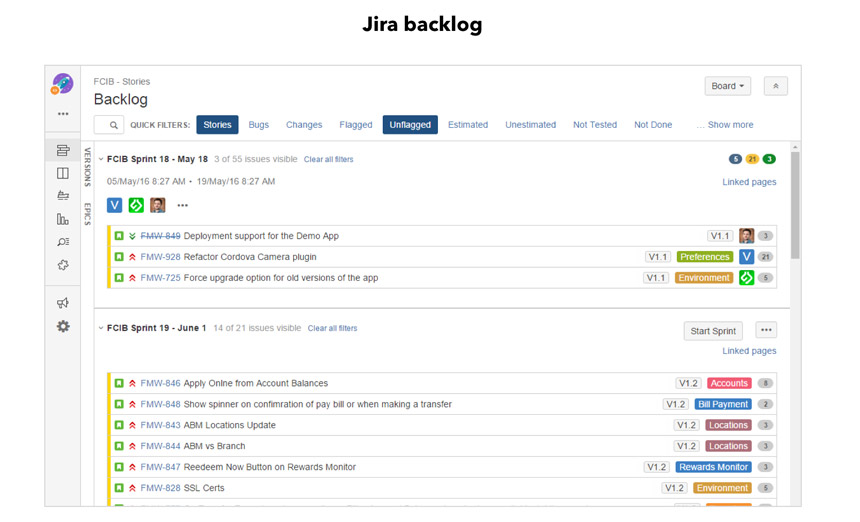Screen dimensions: 860x522
Task: Click the story type icon of FMW-849
Action: click(119, 236)
